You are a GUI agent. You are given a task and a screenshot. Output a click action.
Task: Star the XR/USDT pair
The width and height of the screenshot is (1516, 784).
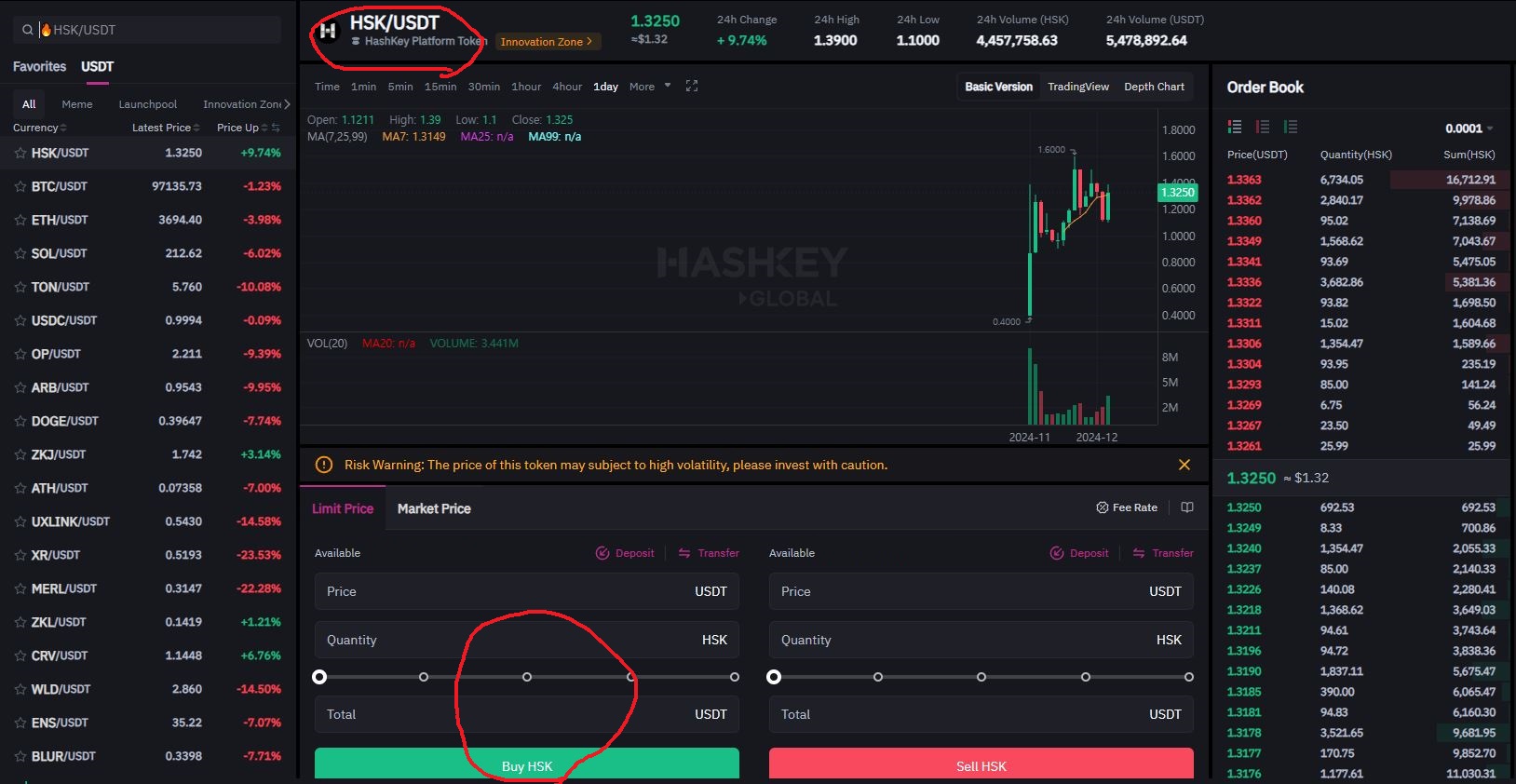click(20, 555)
